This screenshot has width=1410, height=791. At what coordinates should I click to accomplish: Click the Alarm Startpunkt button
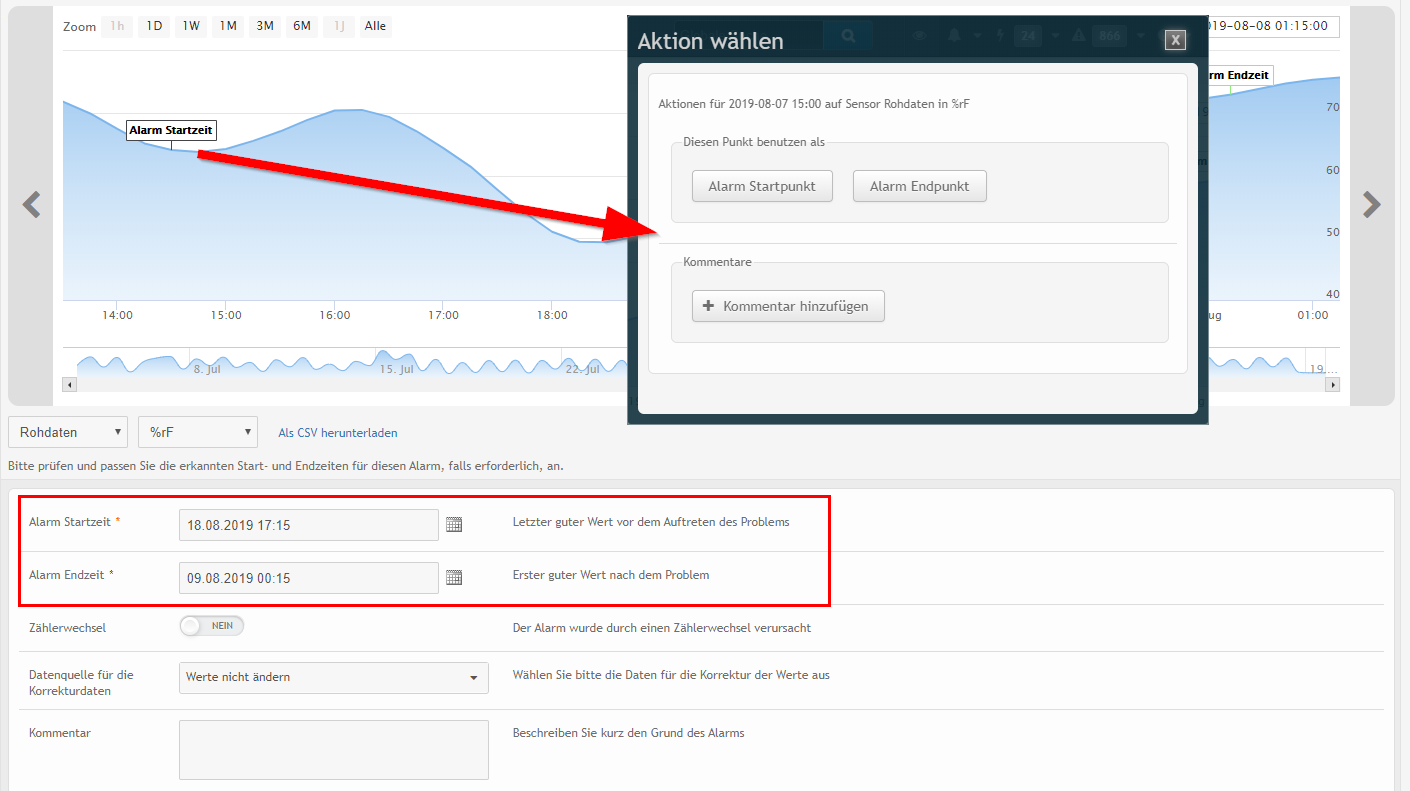tap(762, 186)
